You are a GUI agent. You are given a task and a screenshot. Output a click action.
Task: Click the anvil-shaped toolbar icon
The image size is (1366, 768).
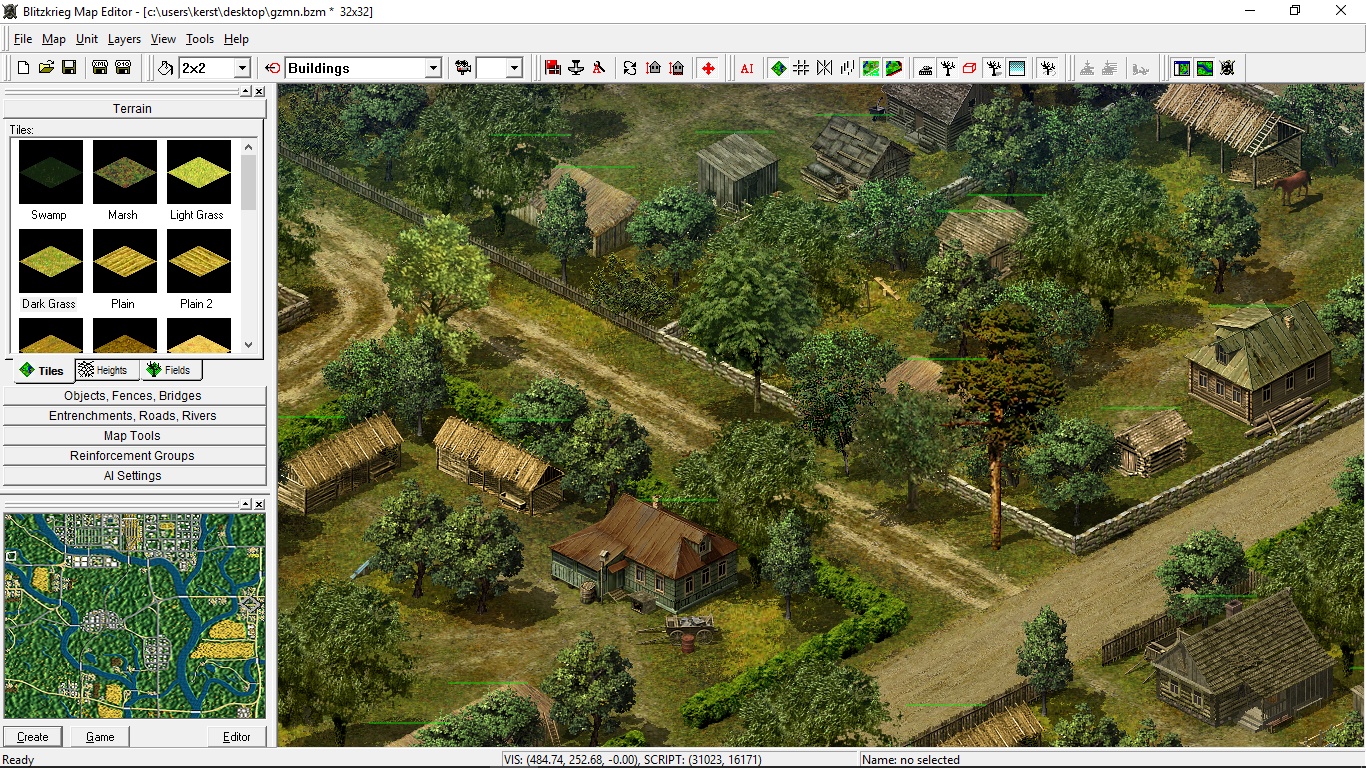point(576,68)
